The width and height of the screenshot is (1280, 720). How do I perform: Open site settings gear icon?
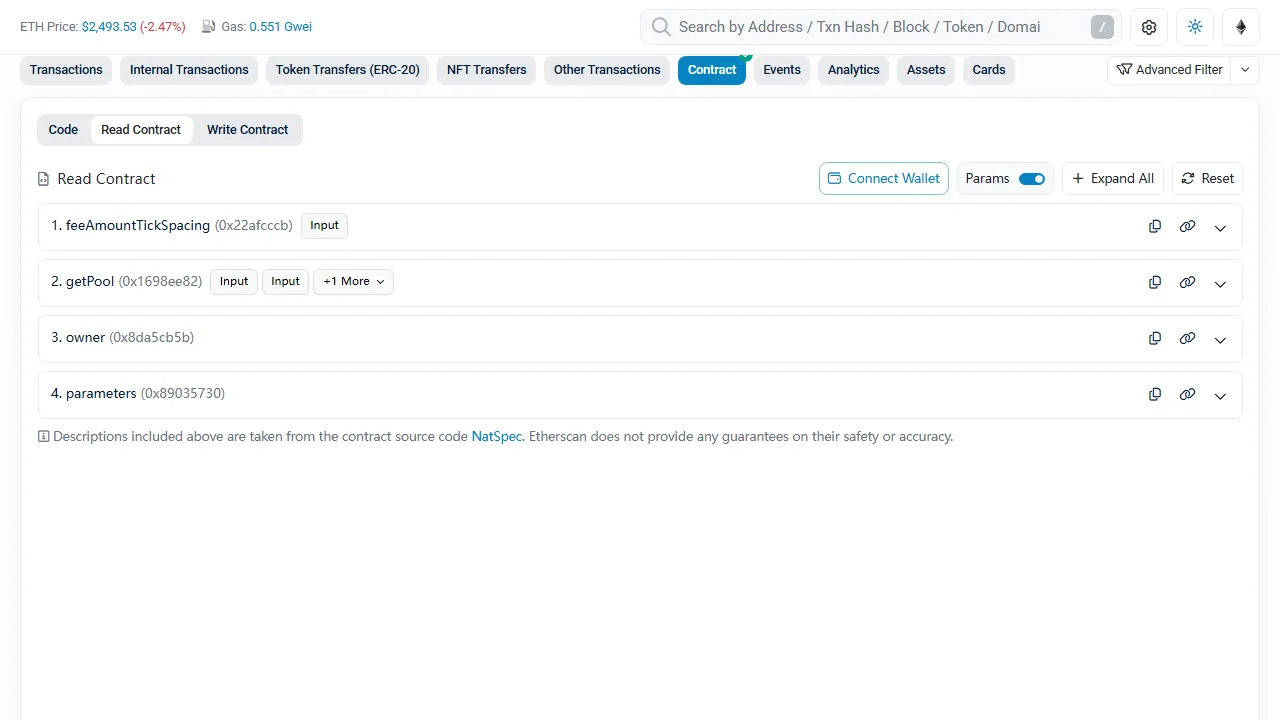pyautogui.click(x=1149, y=27)
